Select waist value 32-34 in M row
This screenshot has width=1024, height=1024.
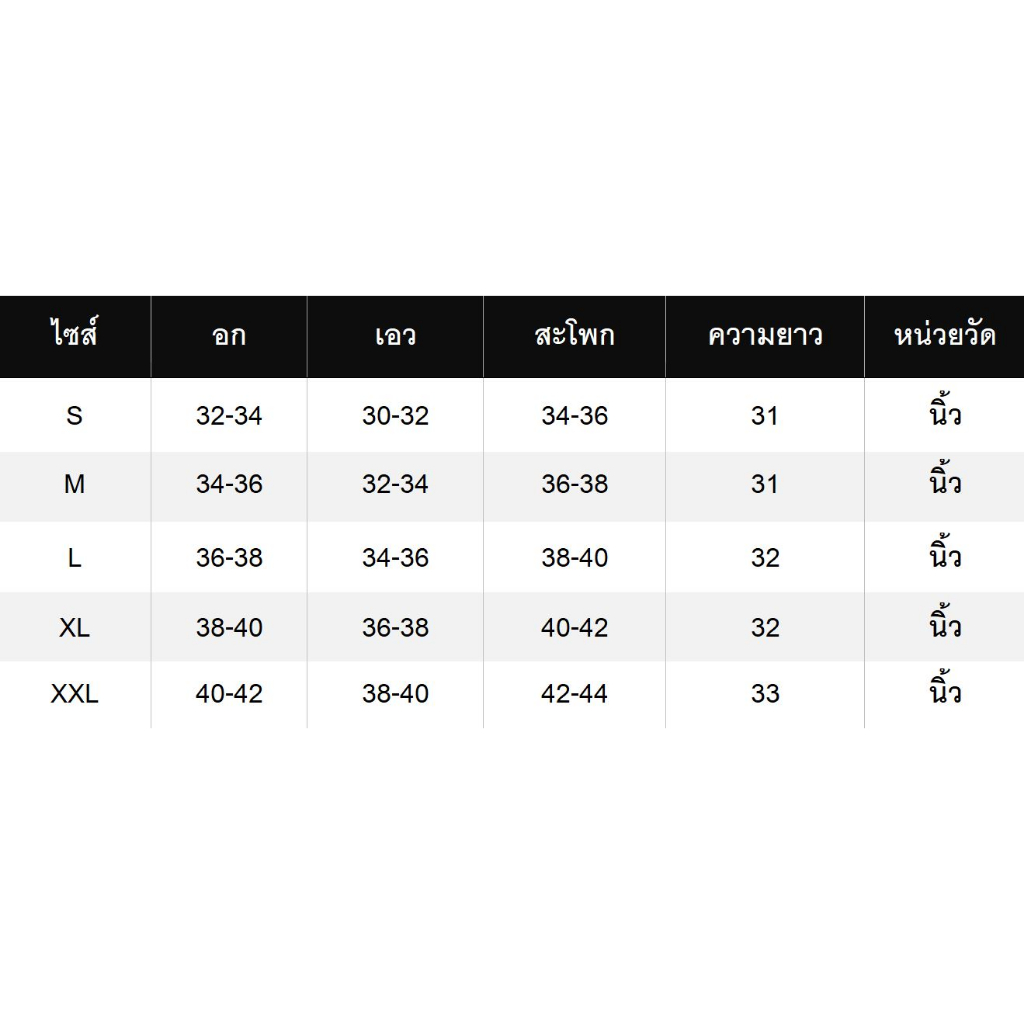[395, 484]
